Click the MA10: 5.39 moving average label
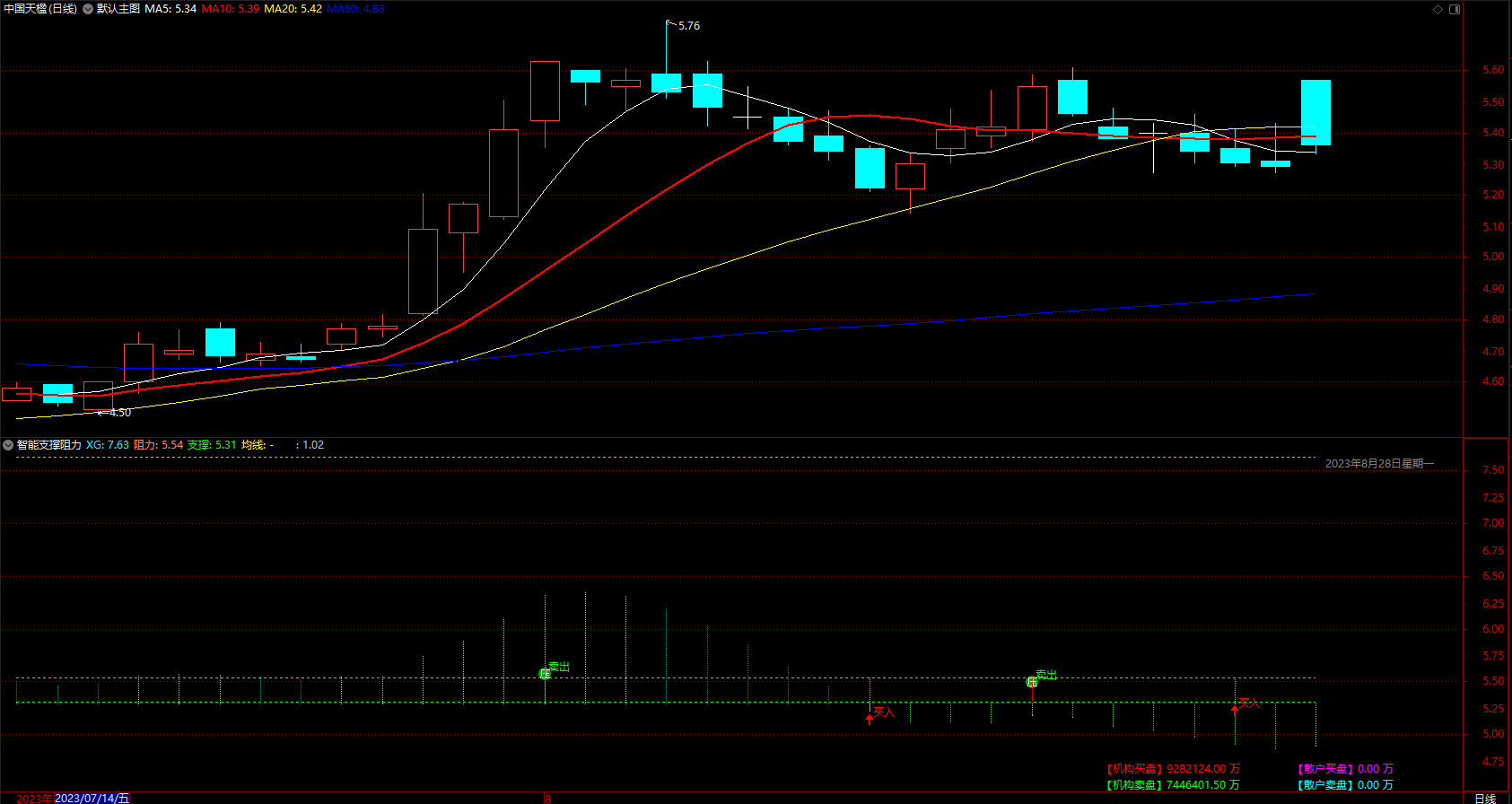Screen dimensions: 1512x804 (x=231, y=9)
